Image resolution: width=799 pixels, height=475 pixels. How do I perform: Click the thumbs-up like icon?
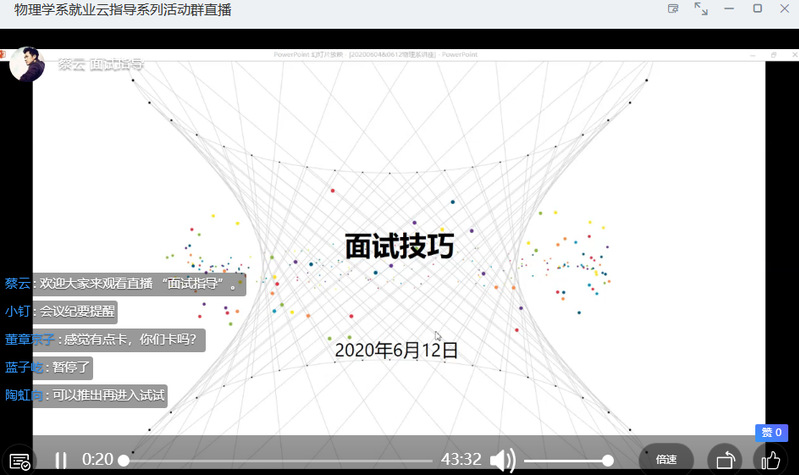tap(769, 461)
